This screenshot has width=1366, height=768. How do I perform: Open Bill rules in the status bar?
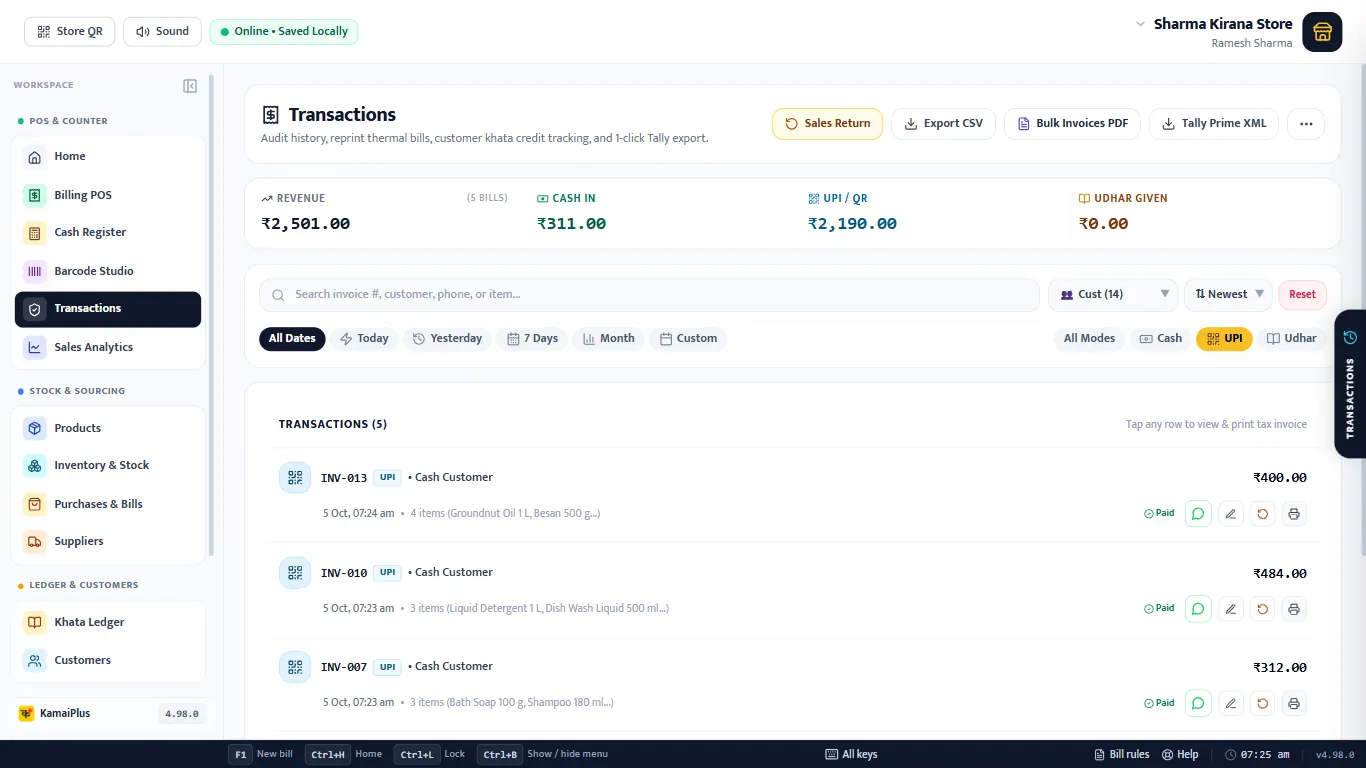point(1122,755)
